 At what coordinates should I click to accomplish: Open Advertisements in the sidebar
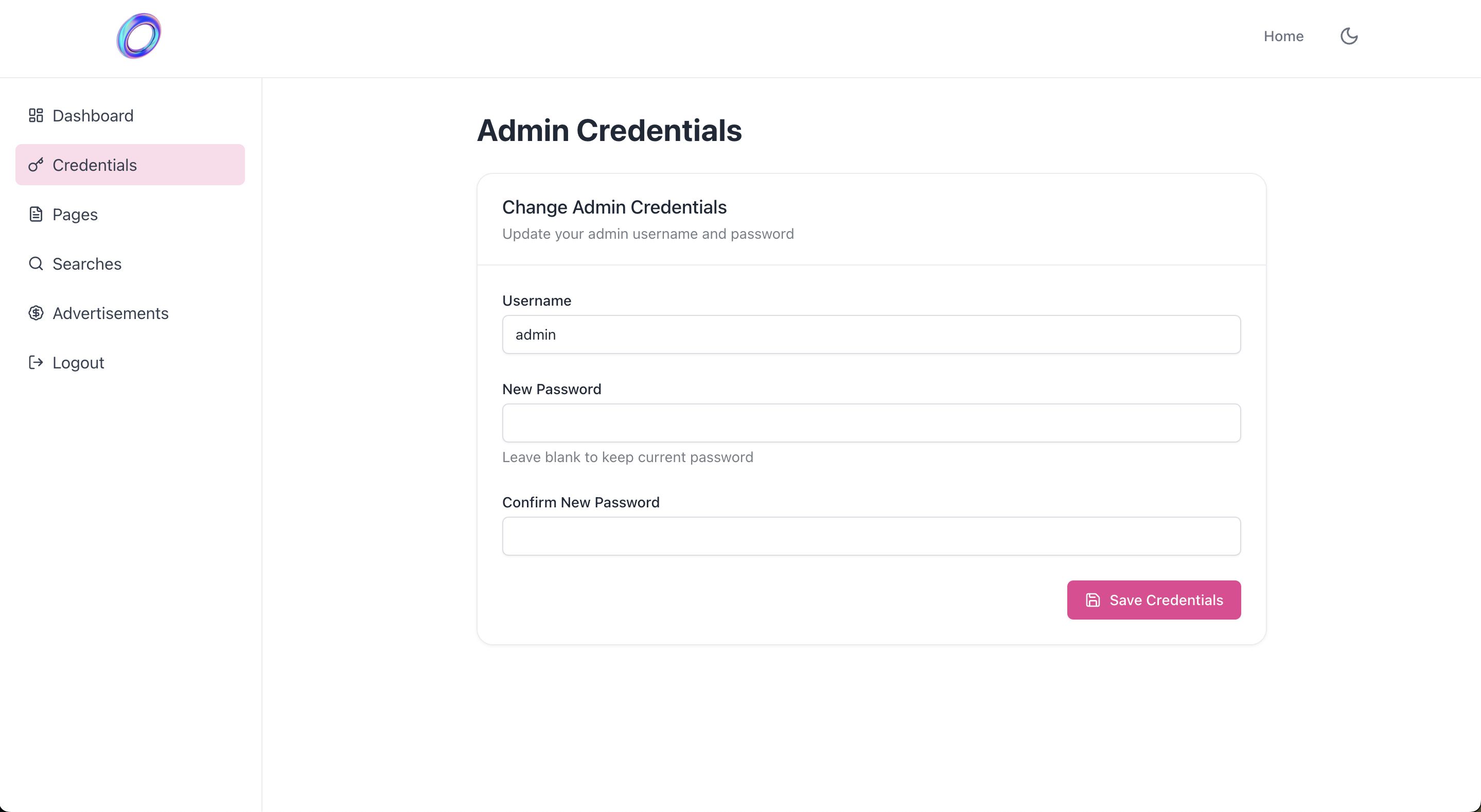click(111, 313)
